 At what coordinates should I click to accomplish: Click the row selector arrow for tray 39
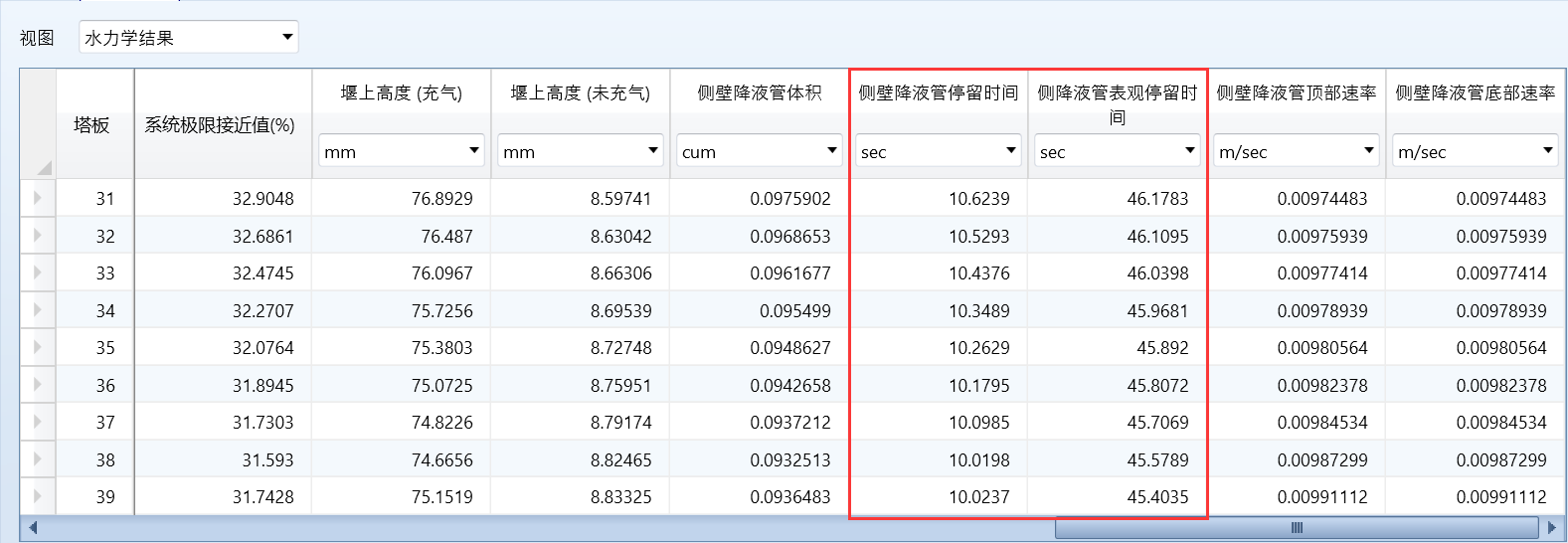coord(38,496)
